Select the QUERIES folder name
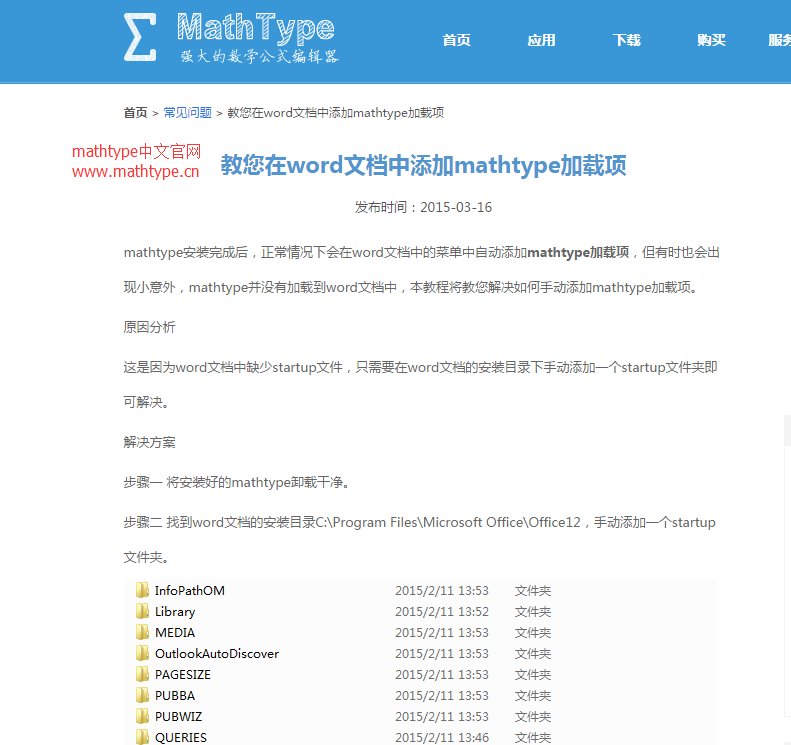Viewport: 791px width, 745px height. (x=181, y=737)
